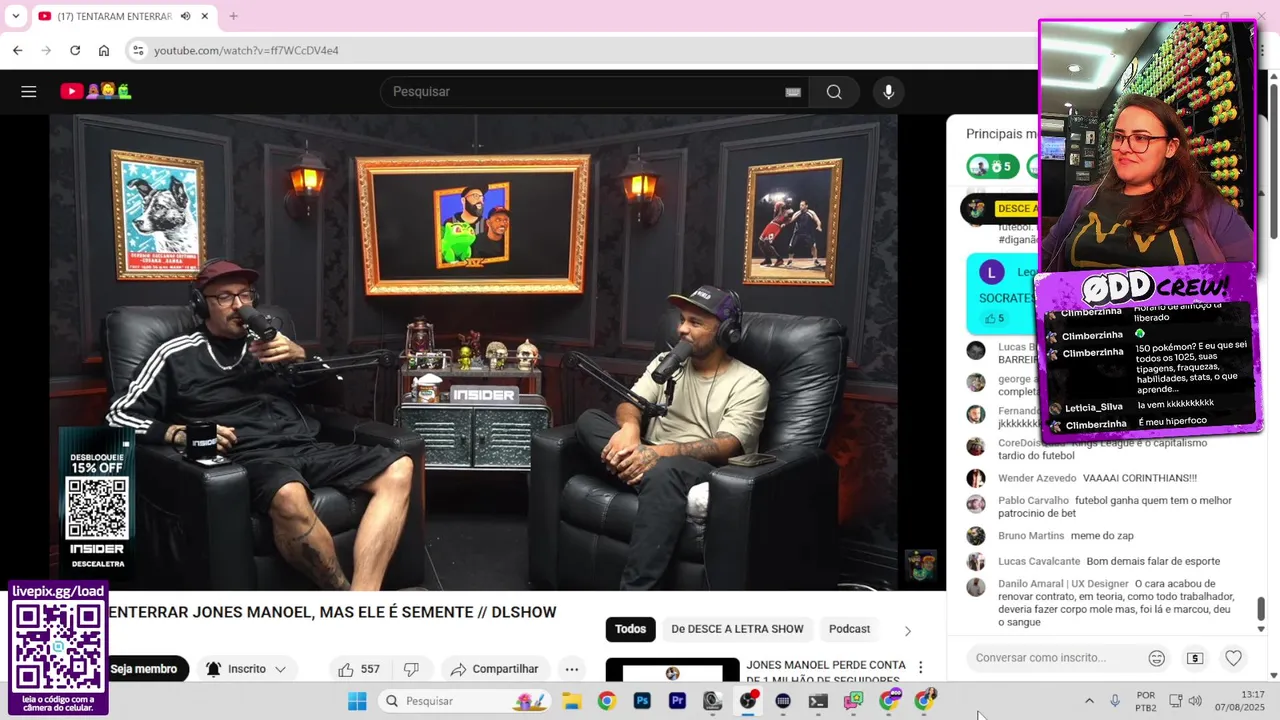The image size is (1280, 720).
Task: Start voice search with microphone icon
Action: point(888,92)
